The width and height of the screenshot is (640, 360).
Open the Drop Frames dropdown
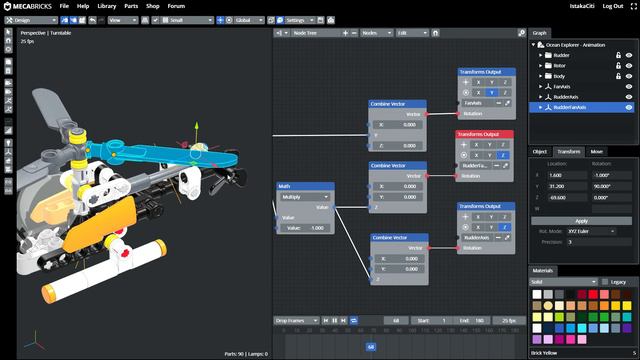coord(296,320)
